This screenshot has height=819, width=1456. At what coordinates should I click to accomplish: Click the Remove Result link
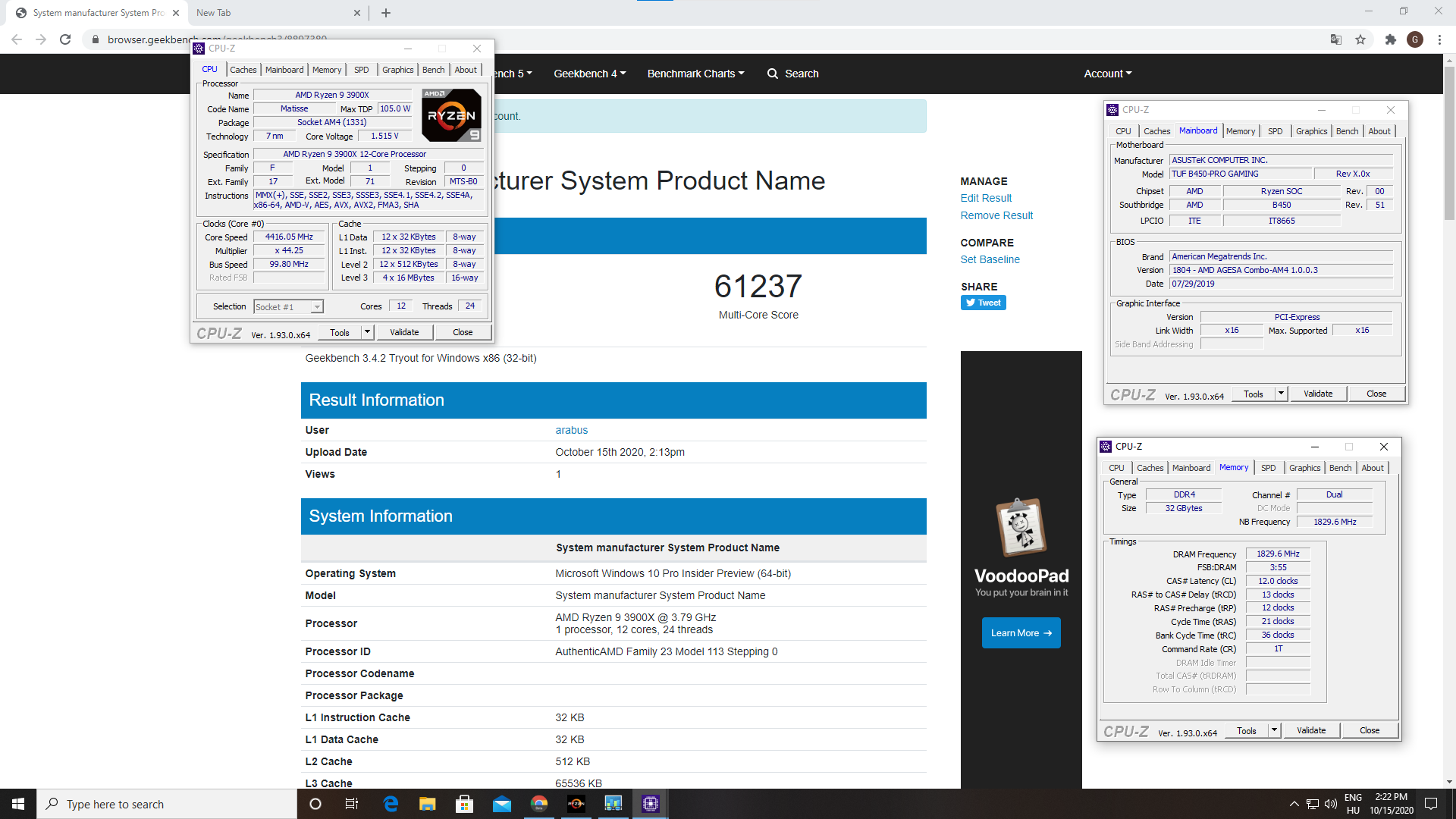click(x=996, y=215)
